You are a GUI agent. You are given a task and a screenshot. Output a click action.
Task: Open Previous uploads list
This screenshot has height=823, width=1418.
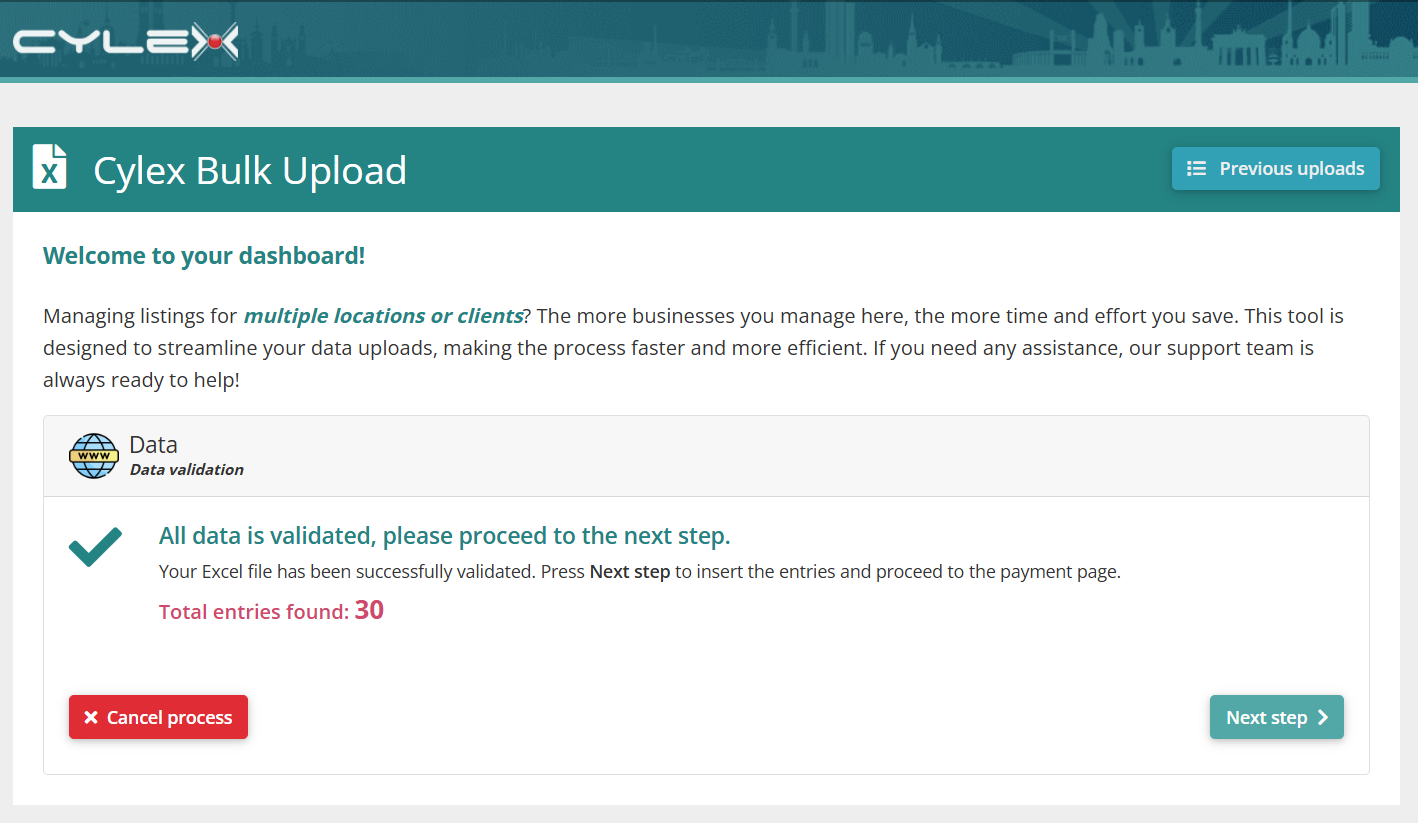coord(1276,169)
